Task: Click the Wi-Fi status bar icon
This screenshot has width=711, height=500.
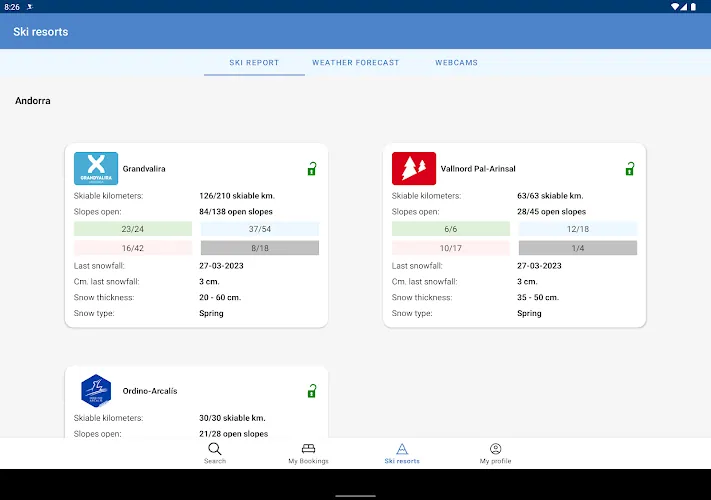Action: tap(675, 7)
